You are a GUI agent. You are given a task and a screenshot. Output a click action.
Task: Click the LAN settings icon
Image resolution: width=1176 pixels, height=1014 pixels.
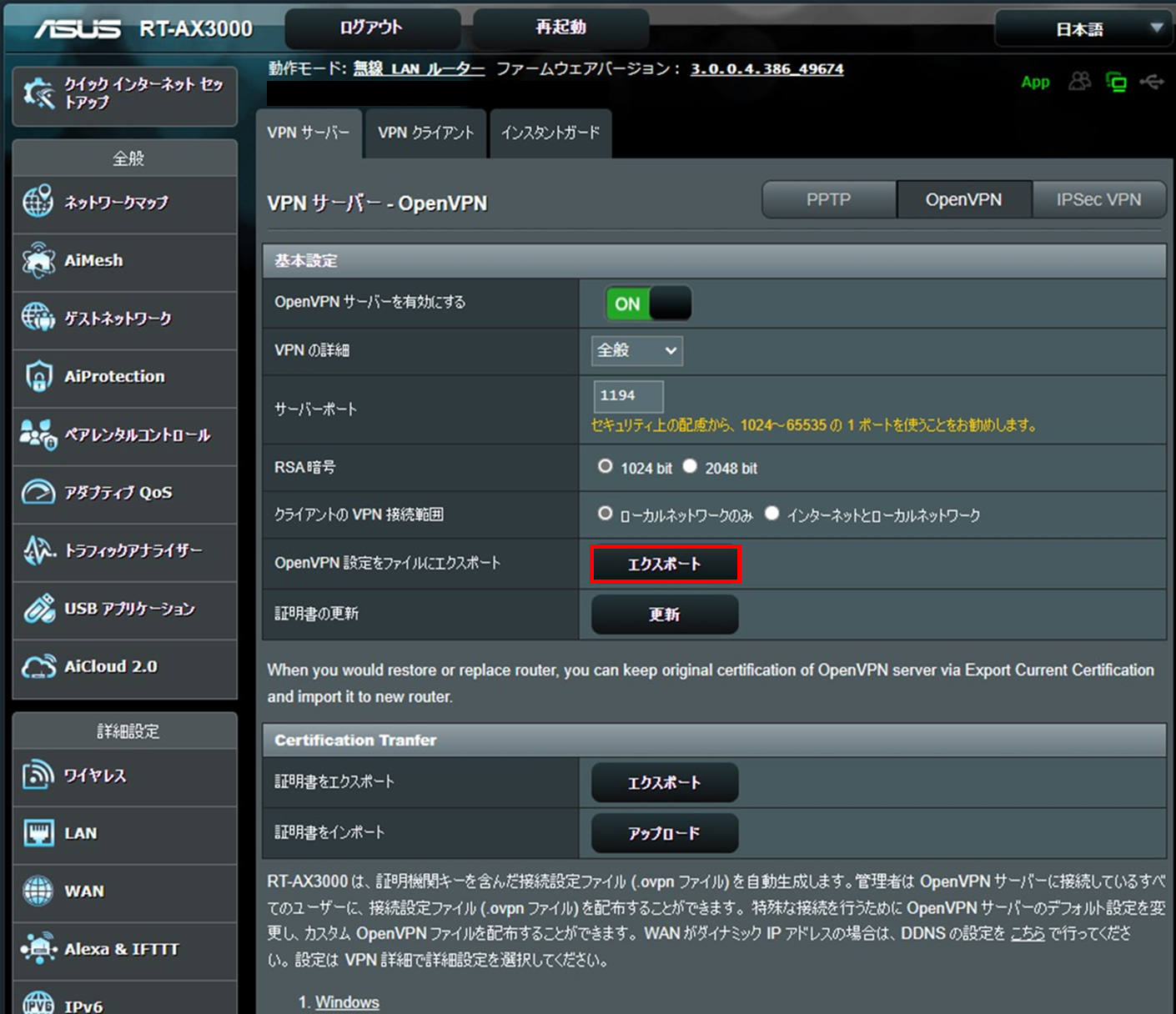[38, 833]
